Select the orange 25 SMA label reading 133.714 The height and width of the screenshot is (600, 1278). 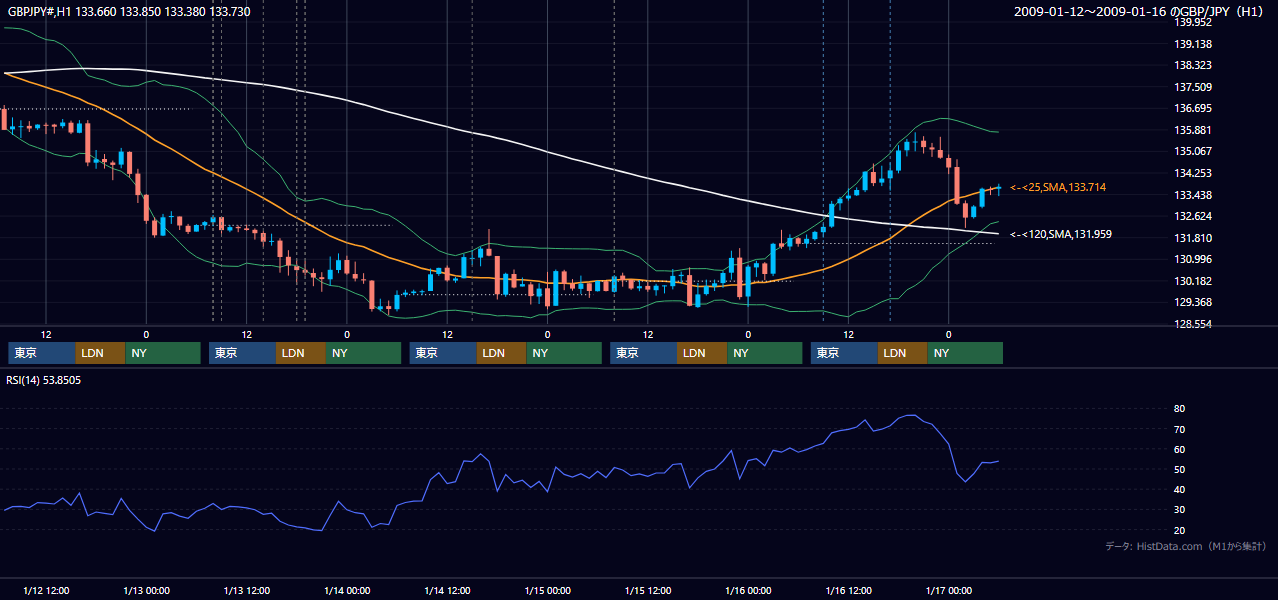pos(1058,187)
